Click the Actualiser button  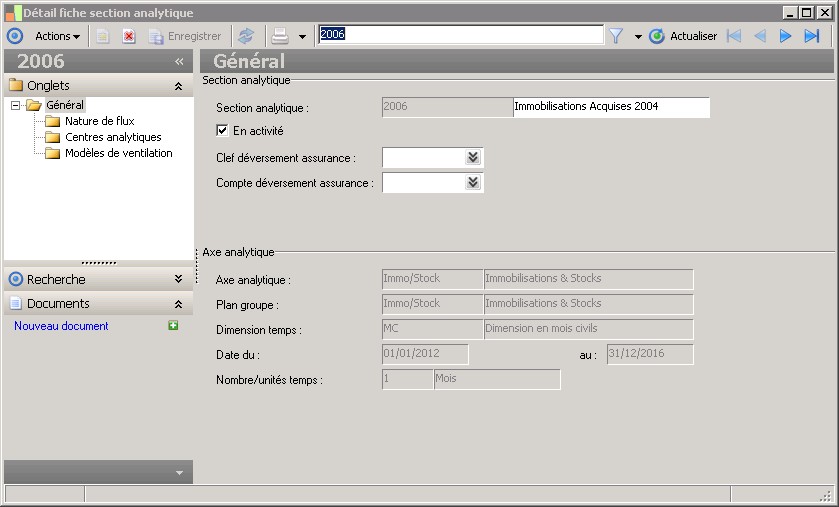coord(683,36)
